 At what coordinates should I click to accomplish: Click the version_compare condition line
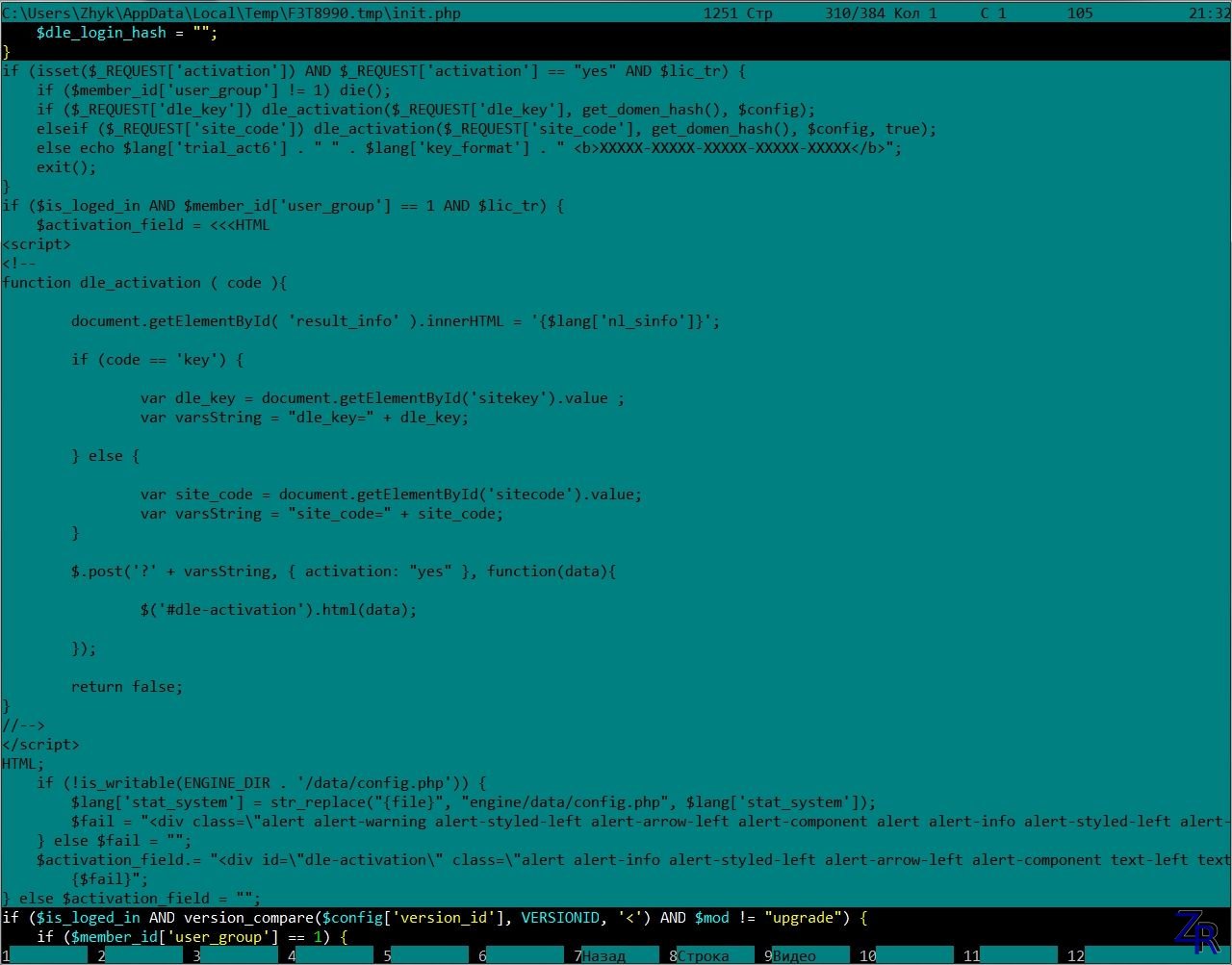[x=433, y=917]
